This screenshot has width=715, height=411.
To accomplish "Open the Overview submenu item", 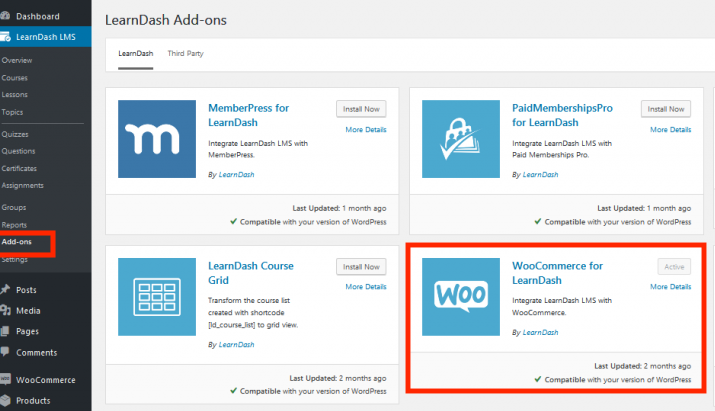I will pos(16,60).
